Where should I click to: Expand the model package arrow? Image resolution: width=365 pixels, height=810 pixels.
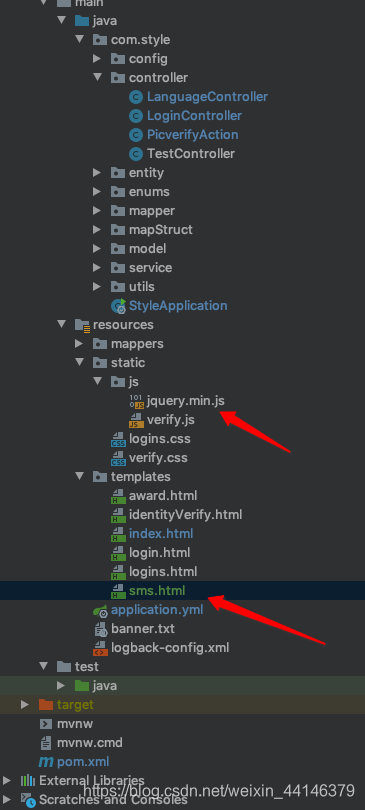97,248
